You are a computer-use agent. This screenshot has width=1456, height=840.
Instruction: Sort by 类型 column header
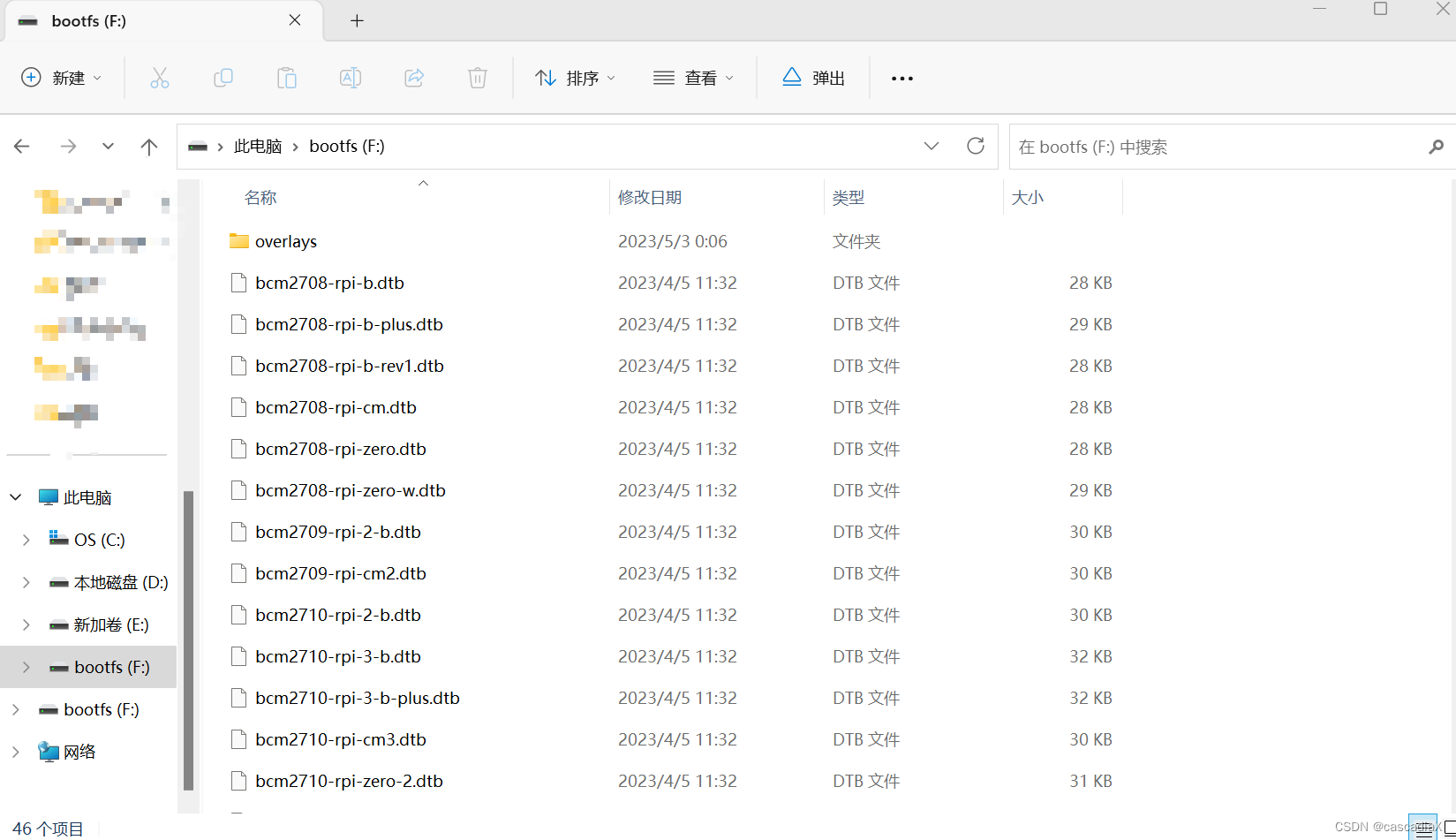pyautogui.click(x=849, y=198)
